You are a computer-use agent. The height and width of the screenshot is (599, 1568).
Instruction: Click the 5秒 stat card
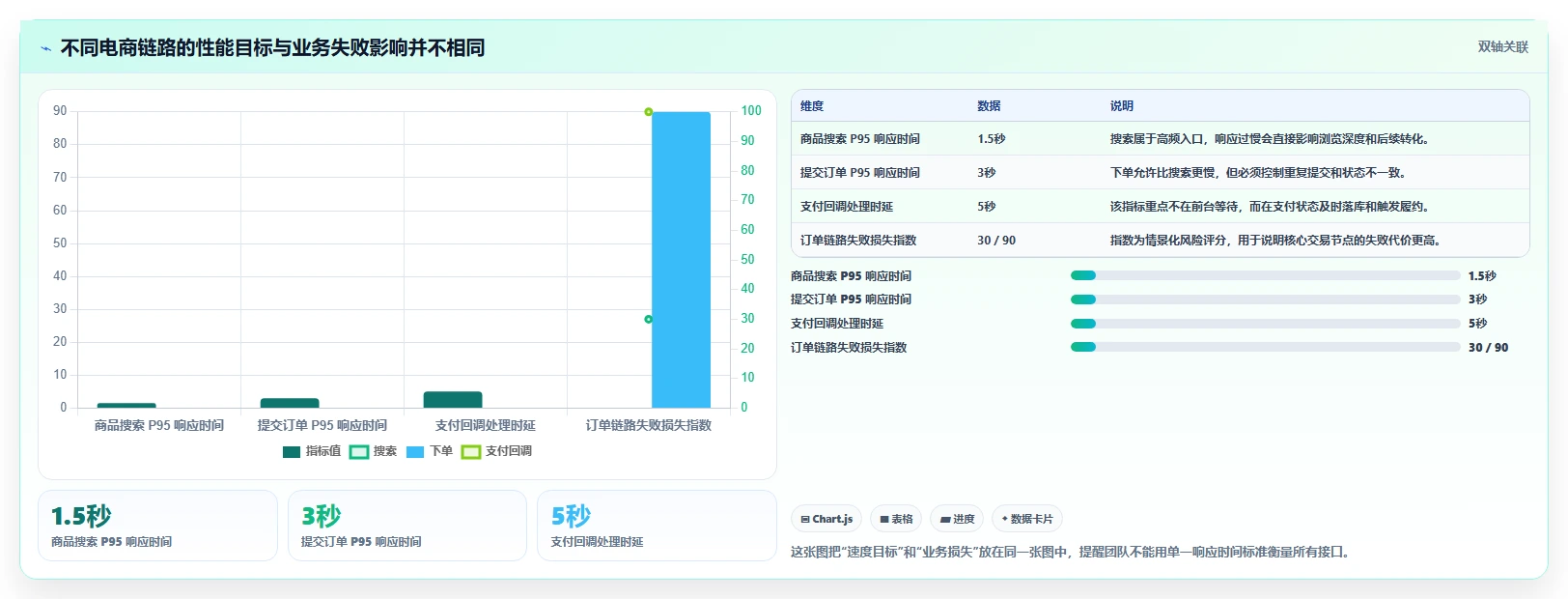657,526
